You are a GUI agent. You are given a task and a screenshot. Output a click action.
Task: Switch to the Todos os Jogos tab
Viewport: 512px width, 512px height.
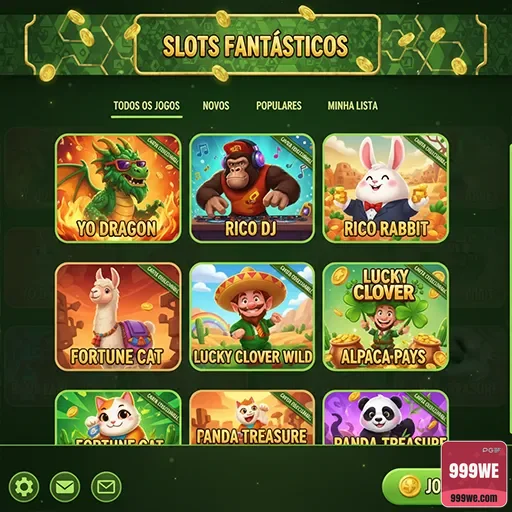pos(147,106)
